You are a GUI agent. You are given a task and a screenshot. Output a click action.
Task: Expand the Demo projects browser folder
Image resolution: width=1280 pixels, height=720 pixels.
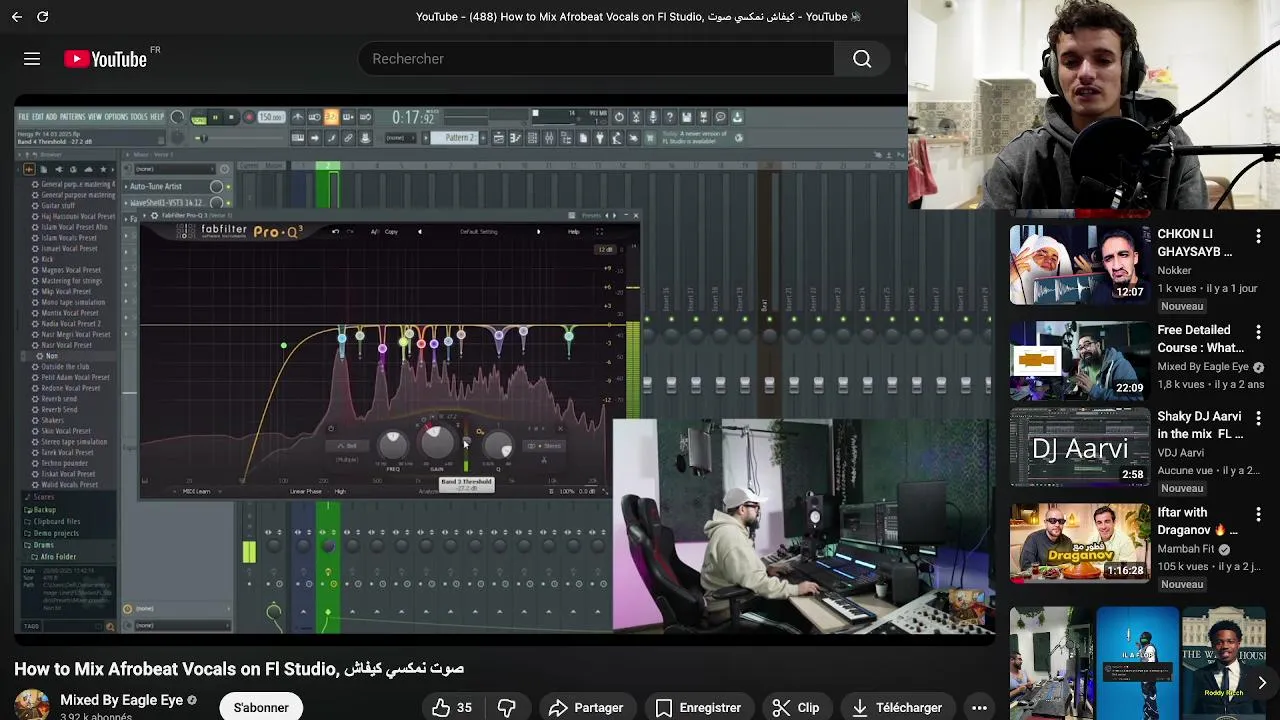pyautogui.click(x=56, y=533)
